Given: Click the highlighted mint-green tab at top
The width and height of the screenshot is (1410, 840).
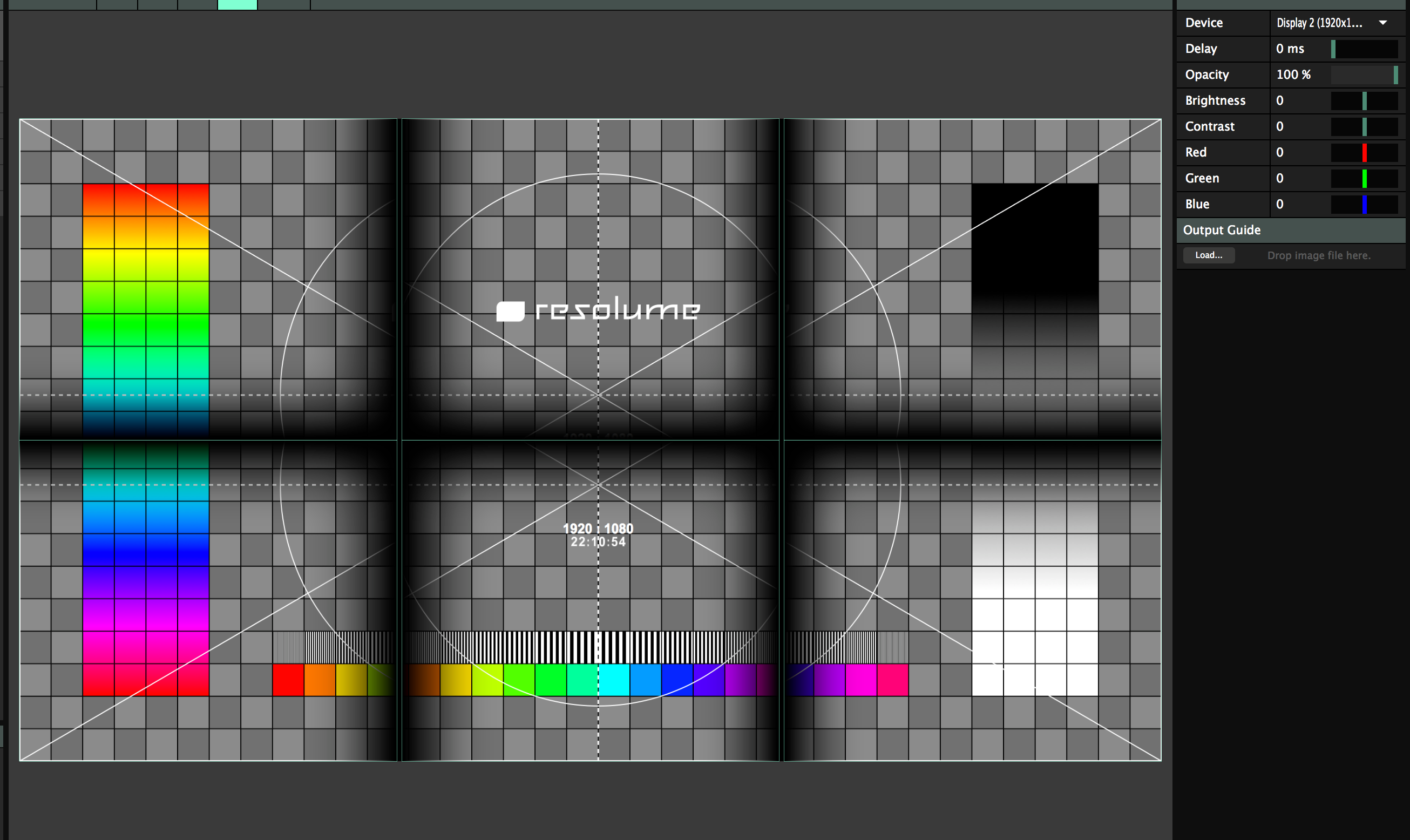Looking at the screenshot, I should 237,4.
